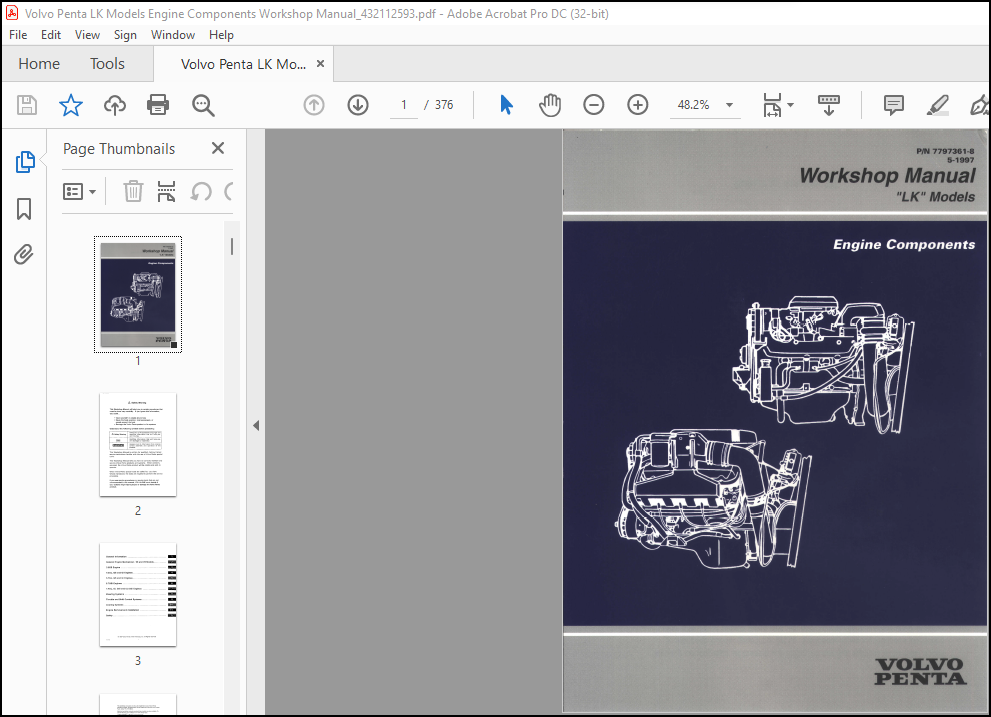Collapse the navigation pane arrow
Image resolution: width=991 pixels, height=717 pixels.
pos(256,426)
